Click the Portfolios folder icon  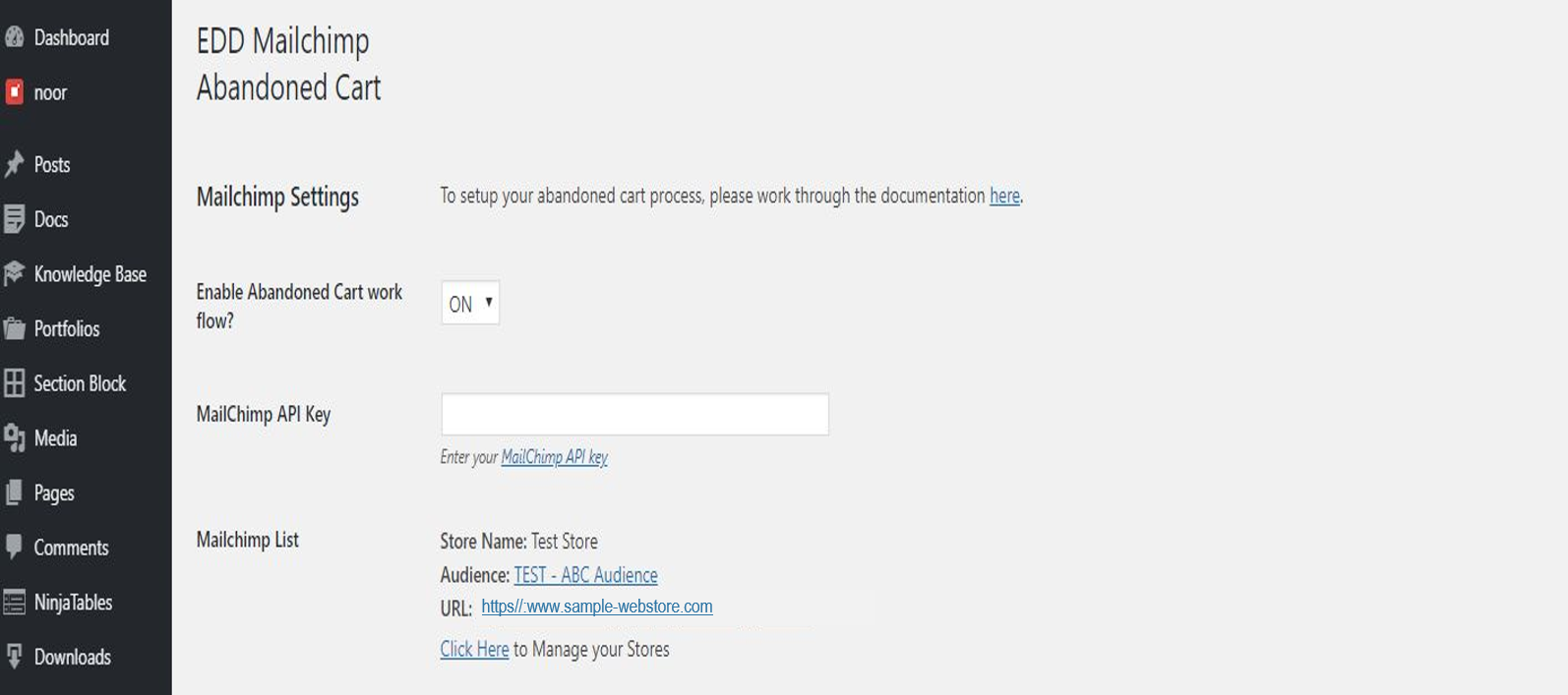(x=14, y=328)
